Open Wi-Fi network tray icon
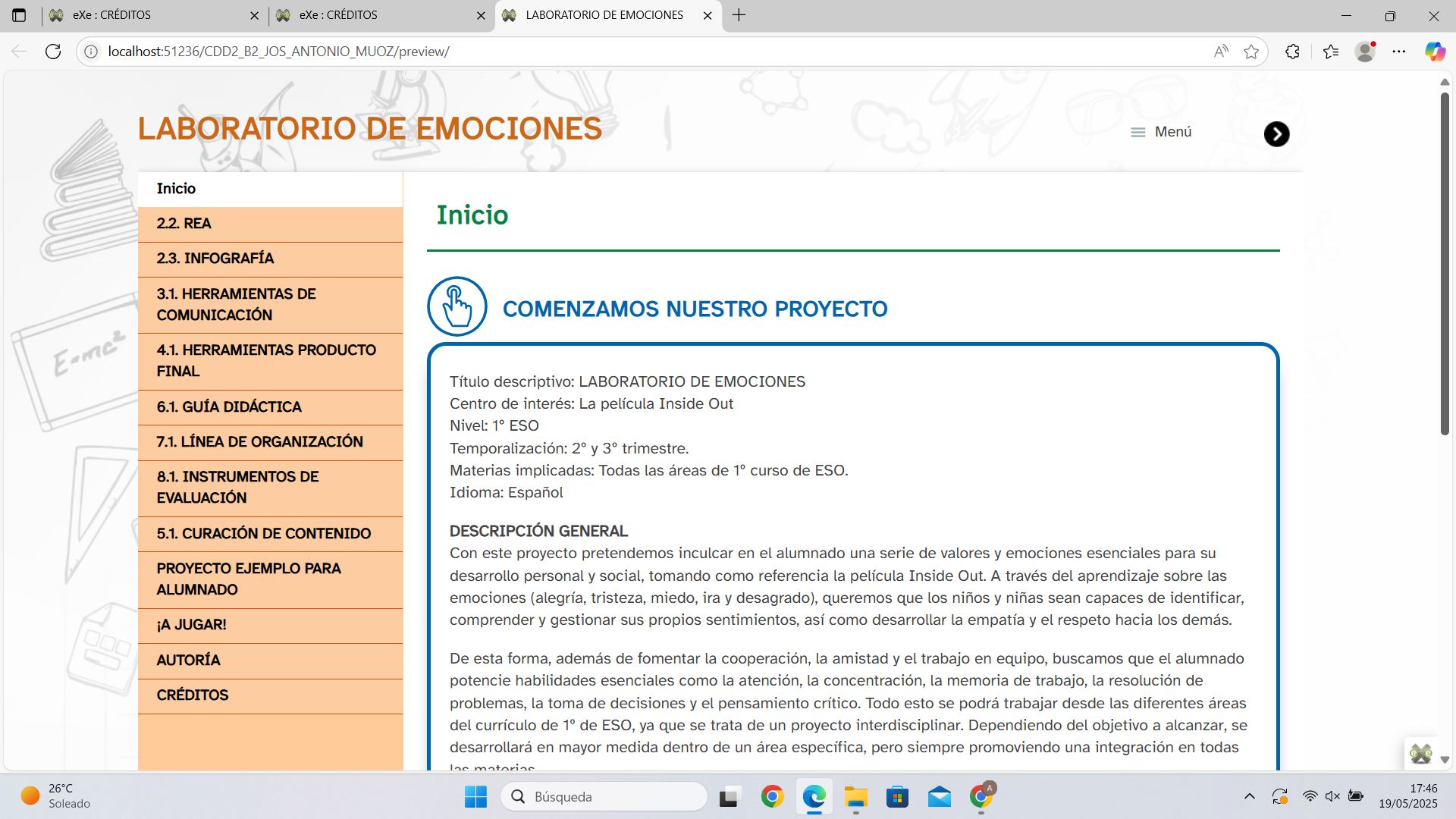The width and height of the screenshot is (1456, 819). (1310, 797)
